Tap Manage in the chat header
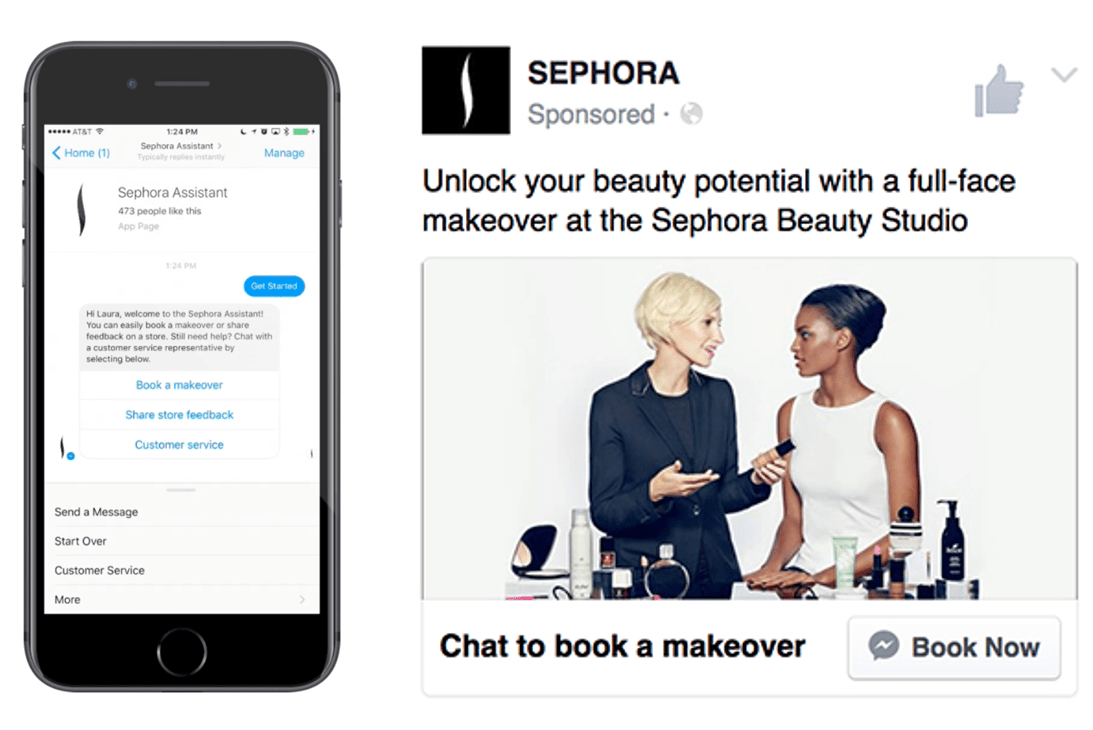Image resolution: width=1093 pixels, height=730 pixels. pos(284,153)
